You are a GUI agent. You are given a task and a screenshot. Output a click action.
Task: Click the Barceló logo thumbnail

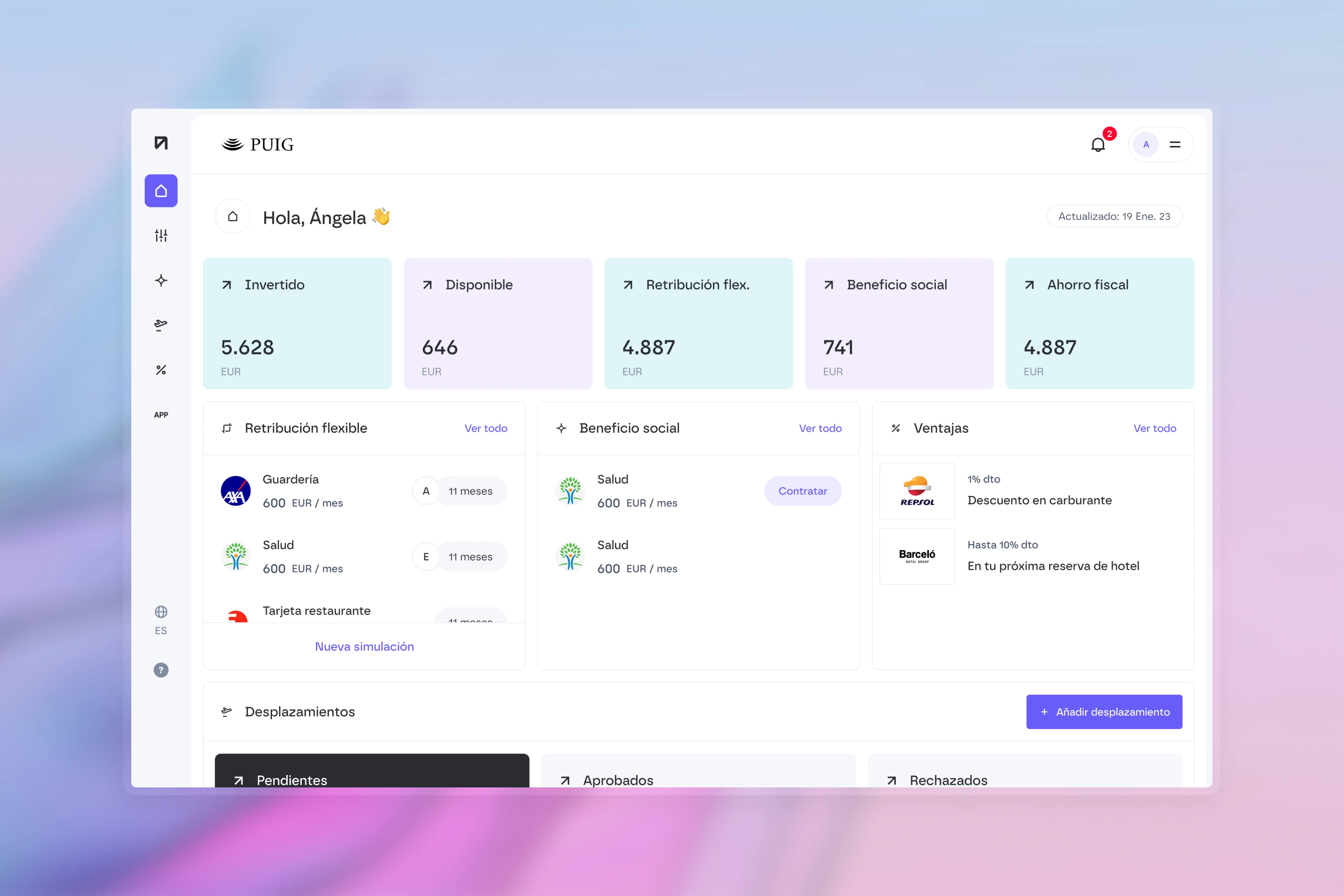click(x=917, y=556)
